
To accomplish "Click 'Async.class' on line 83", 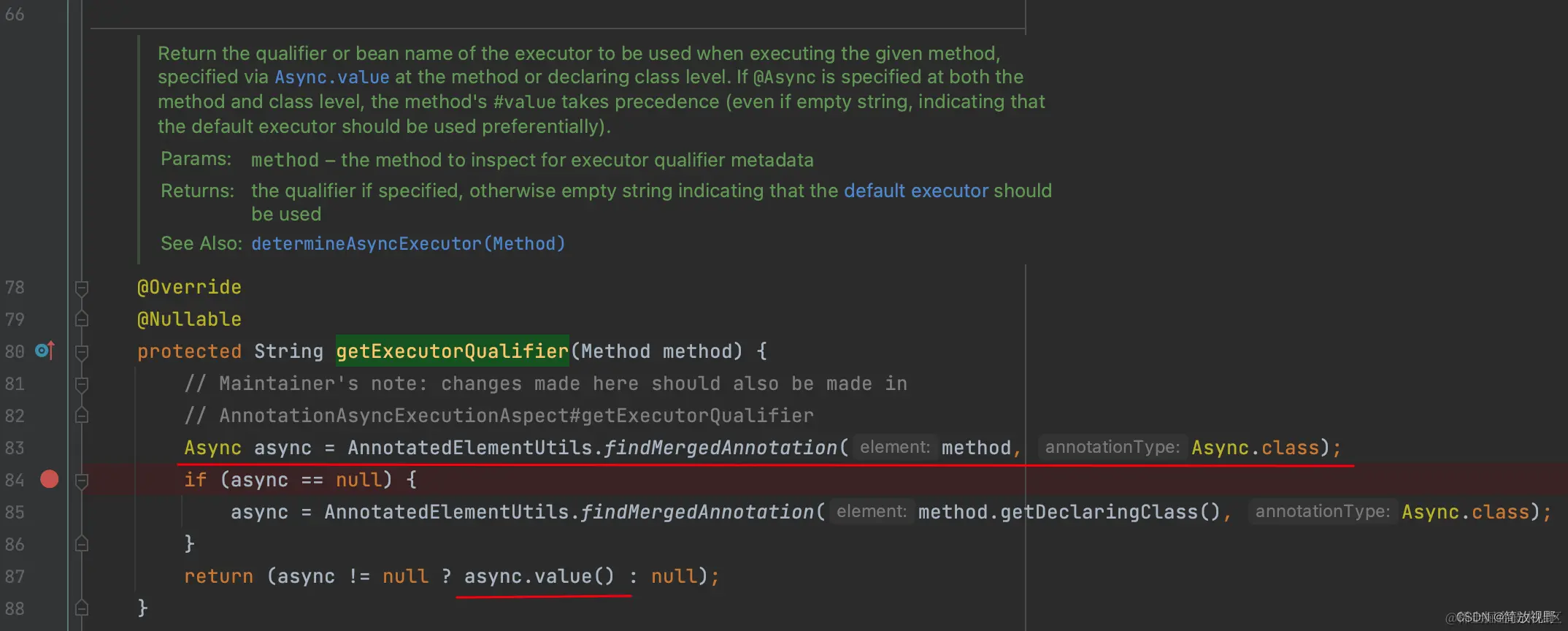I will click(x=1256, y=448).
